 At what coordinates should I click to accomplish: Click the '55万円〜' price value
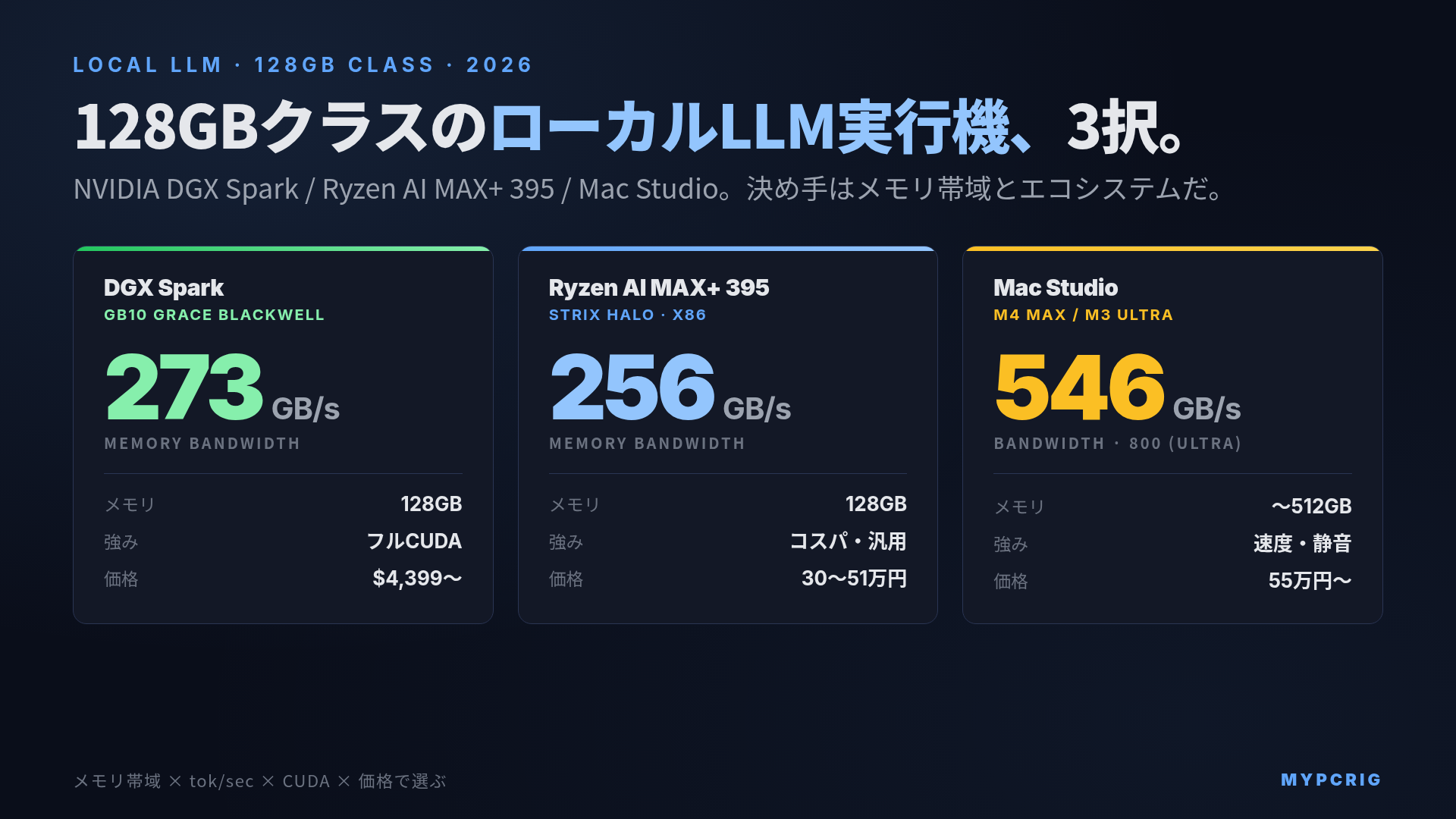coord(1310,581)
